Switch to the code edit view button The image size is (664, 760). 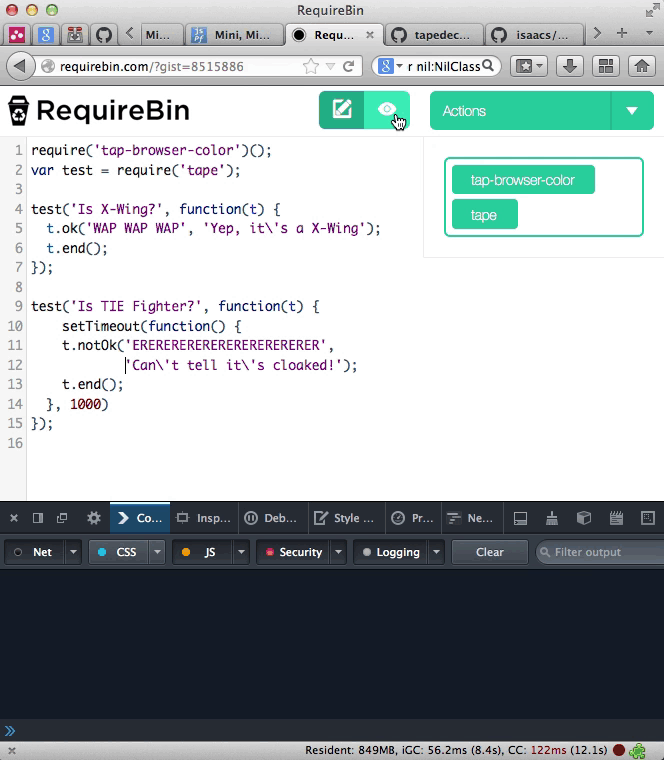pyautogui.click(x=342, y=110)
